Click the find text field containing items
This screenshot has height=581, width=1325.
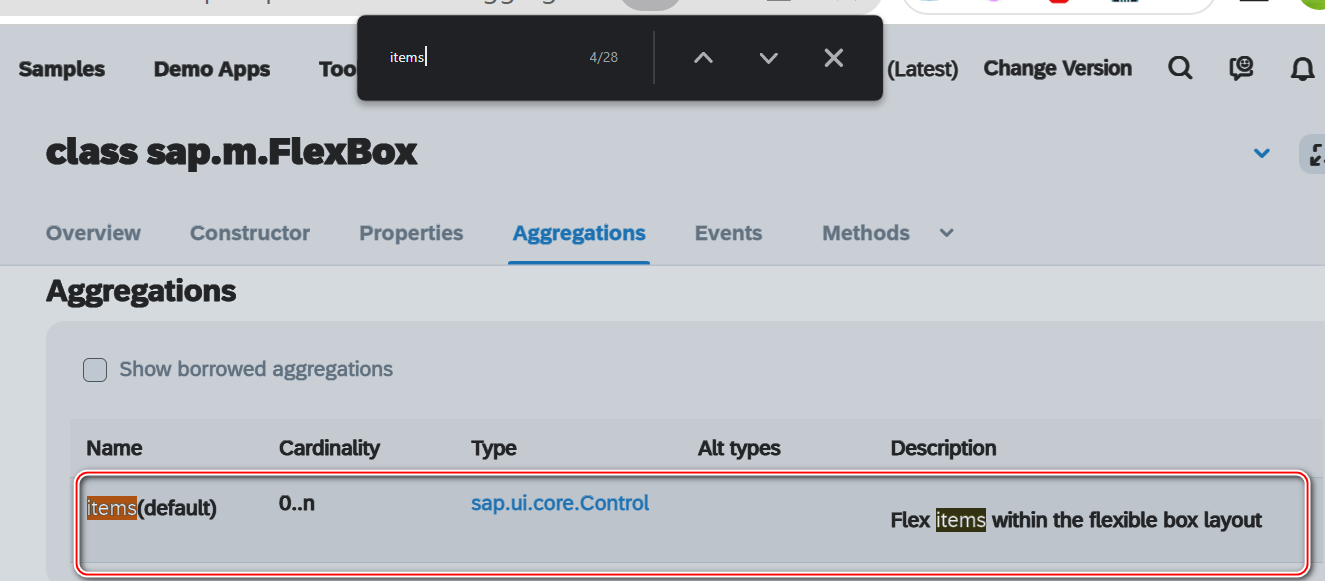pos(480,57)
